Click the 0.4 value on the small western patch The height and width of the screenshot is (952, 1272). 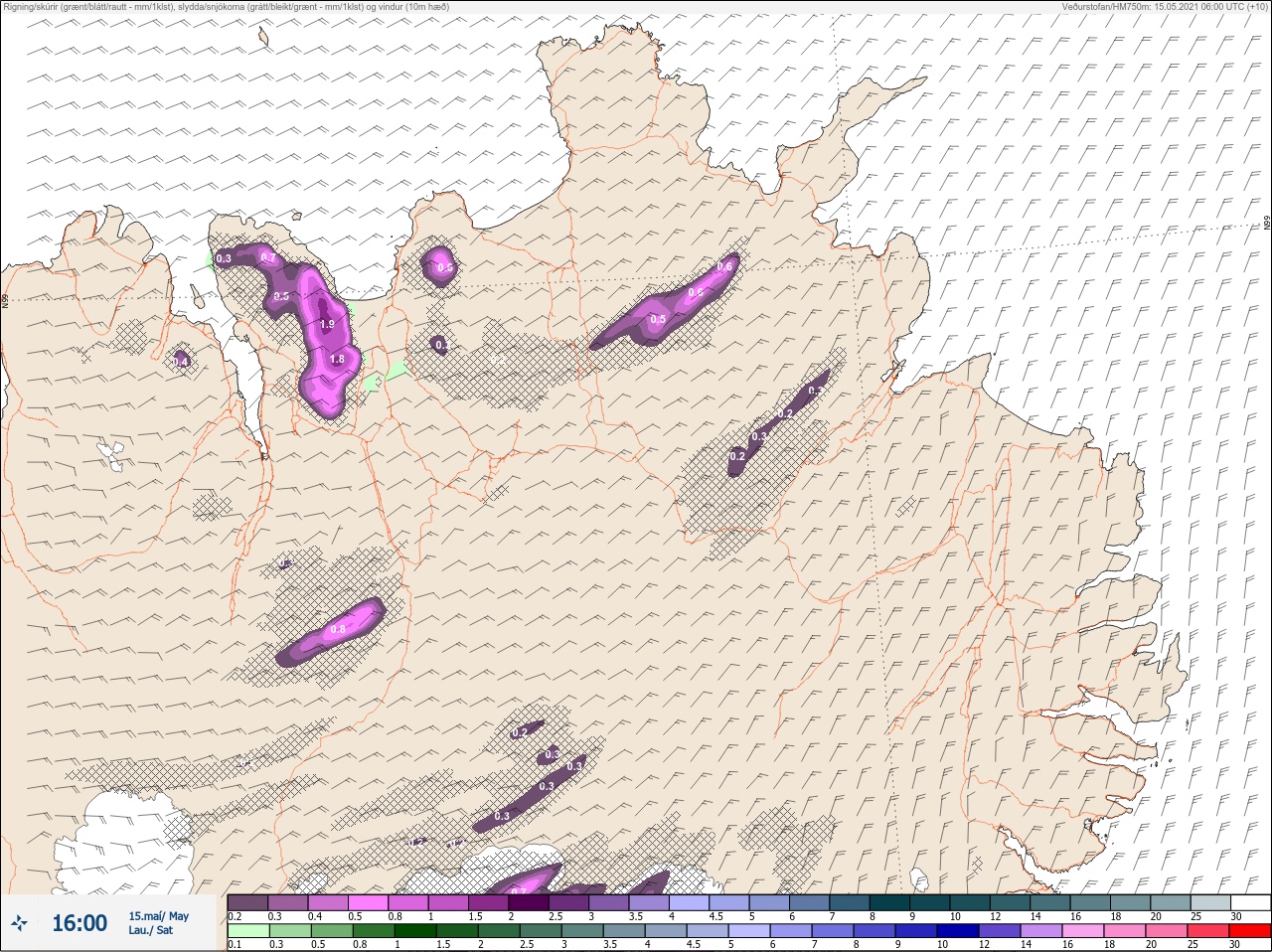coord(181,362)
